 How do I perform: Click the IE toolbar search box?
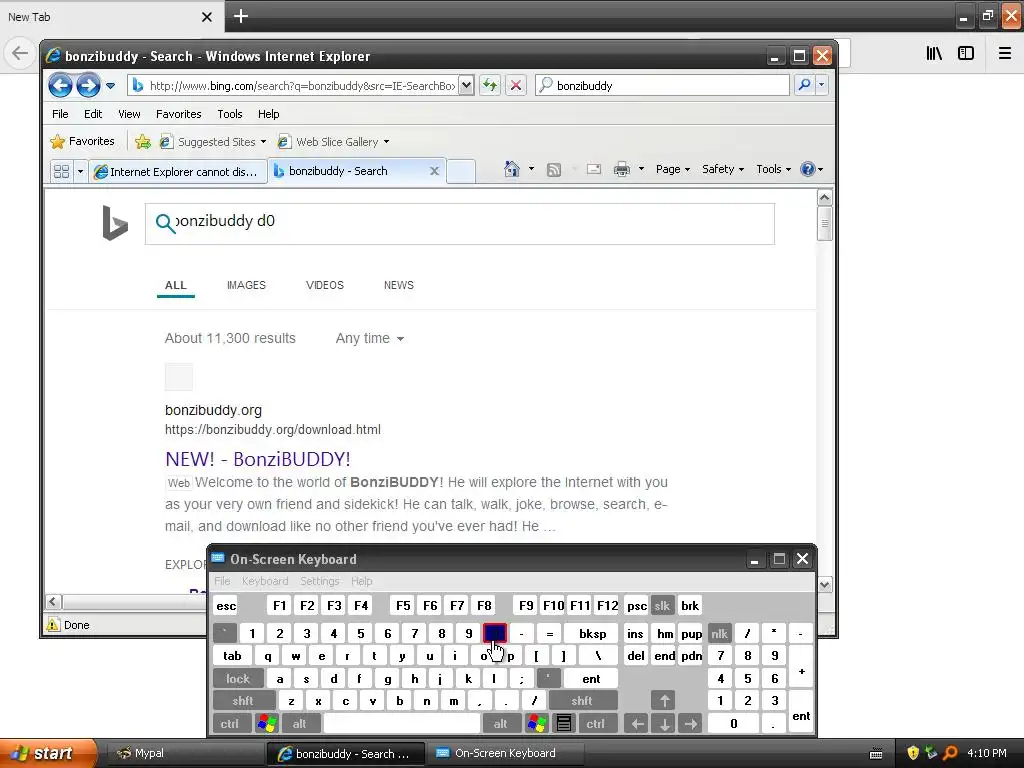(x=662, y=86)
